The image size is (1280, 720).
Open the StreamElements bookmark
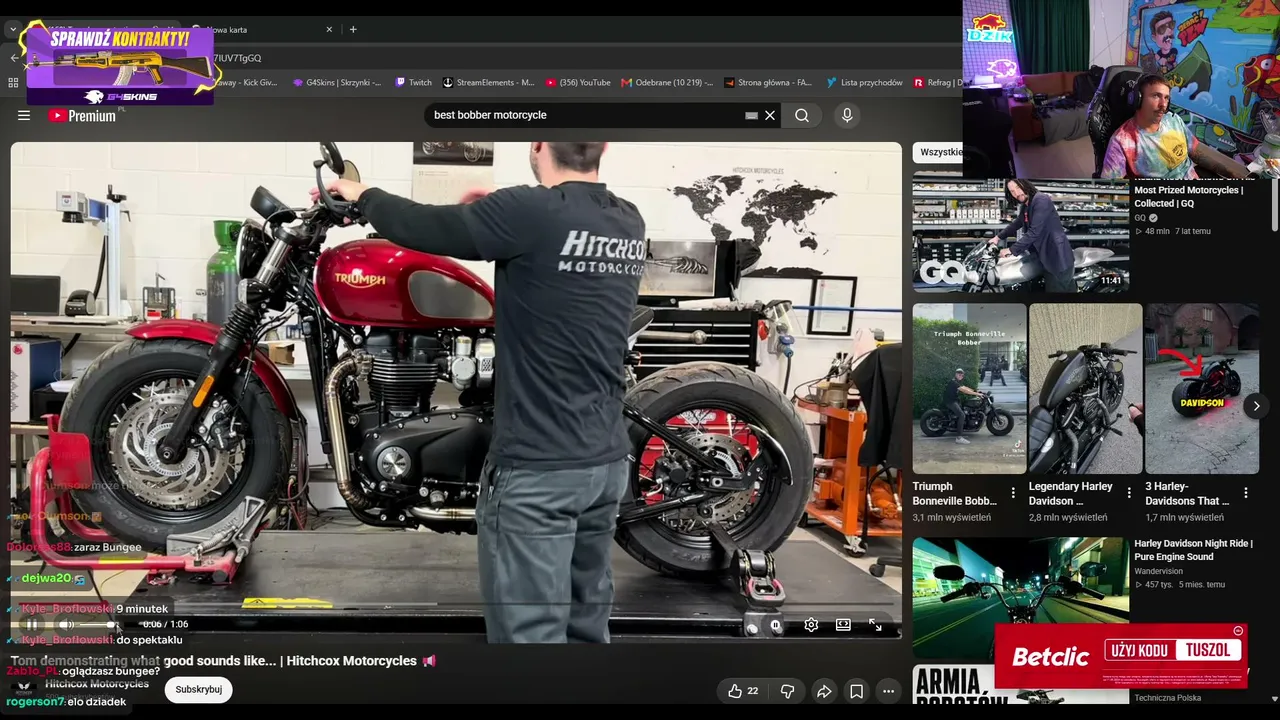tap(489, 83)
